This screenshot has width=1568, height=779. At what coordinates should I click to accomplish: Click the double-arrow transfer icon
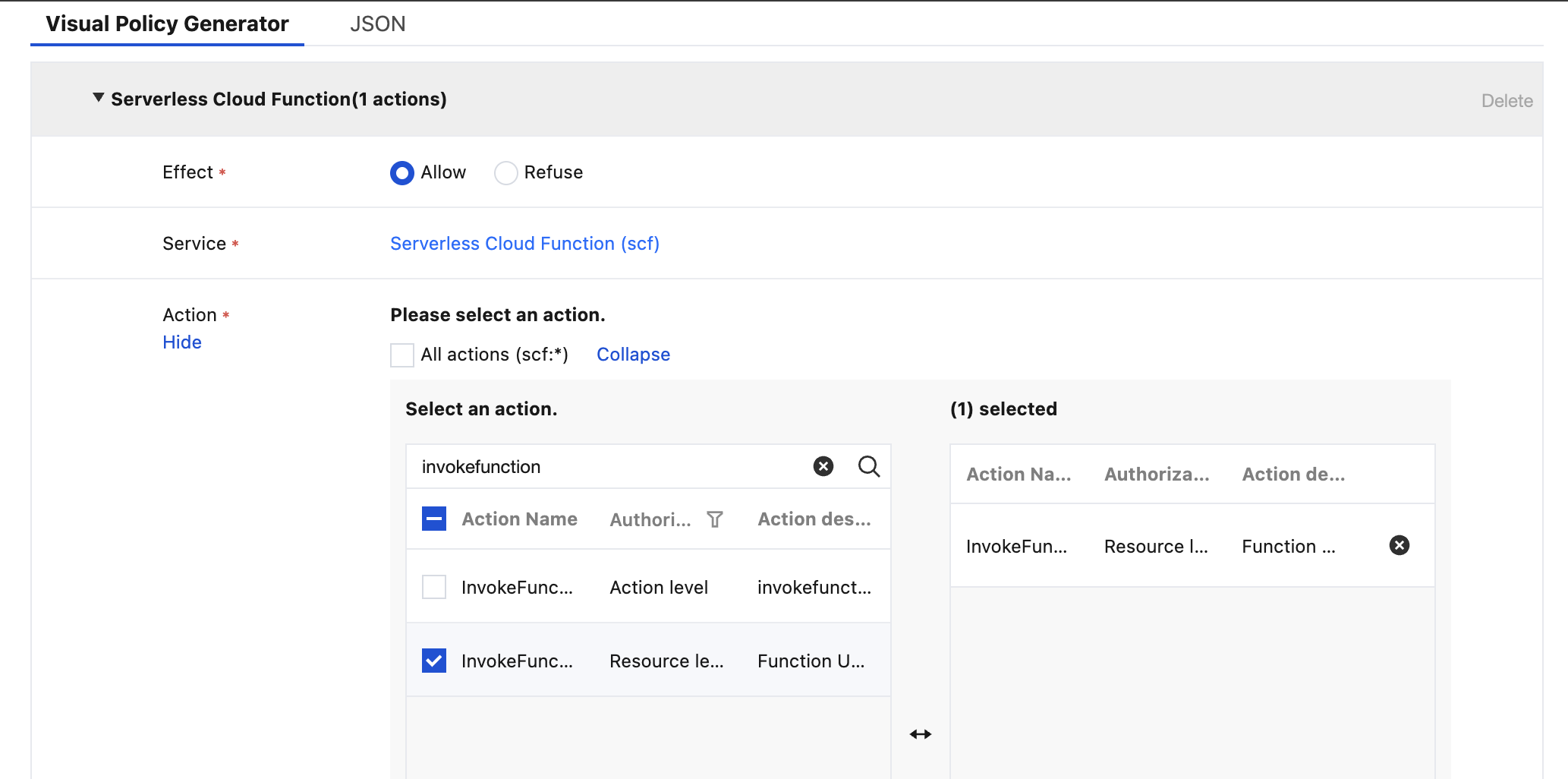[x=920, y=733]
